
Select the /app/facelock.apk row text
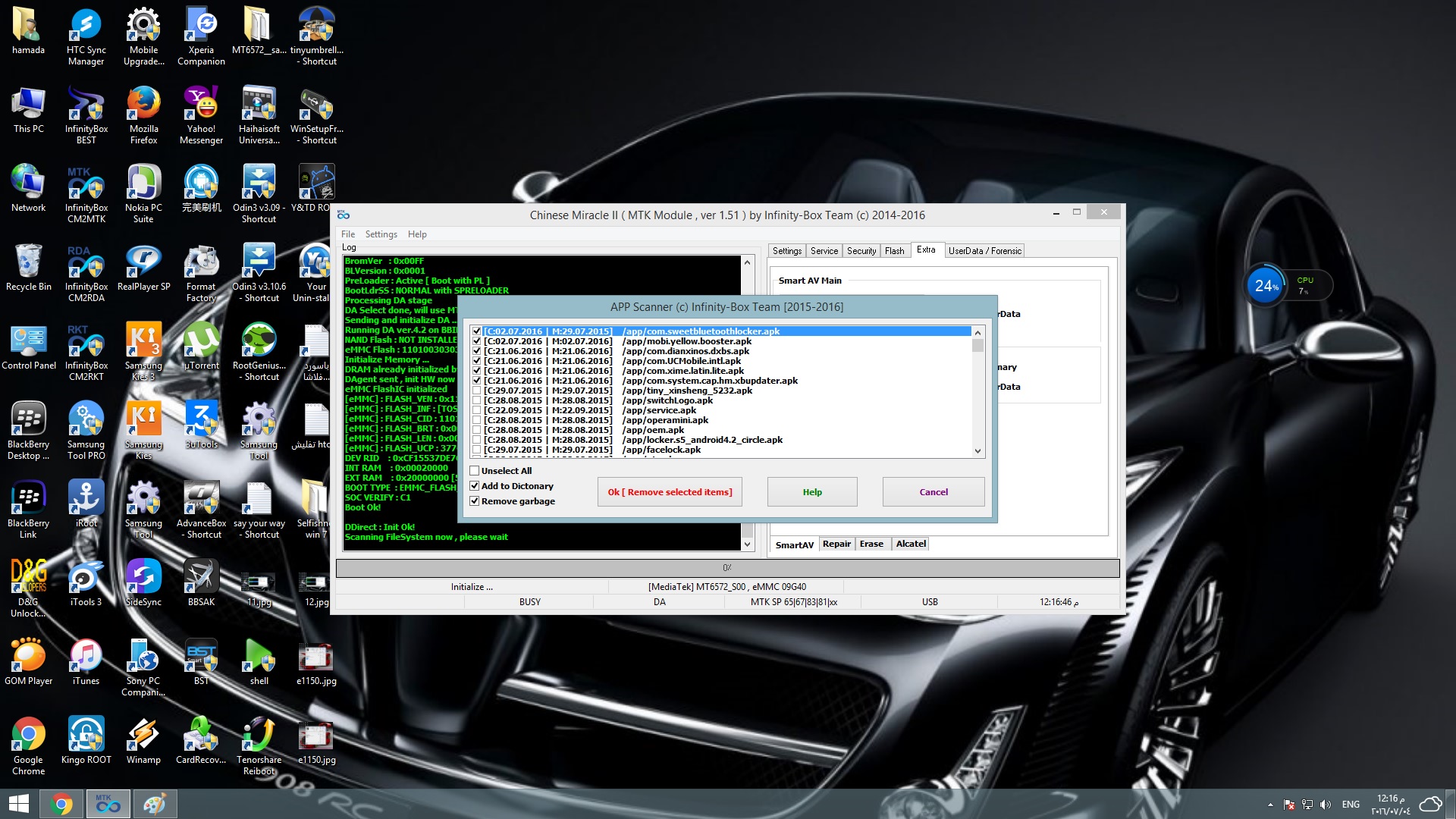(x=661, y=450)
